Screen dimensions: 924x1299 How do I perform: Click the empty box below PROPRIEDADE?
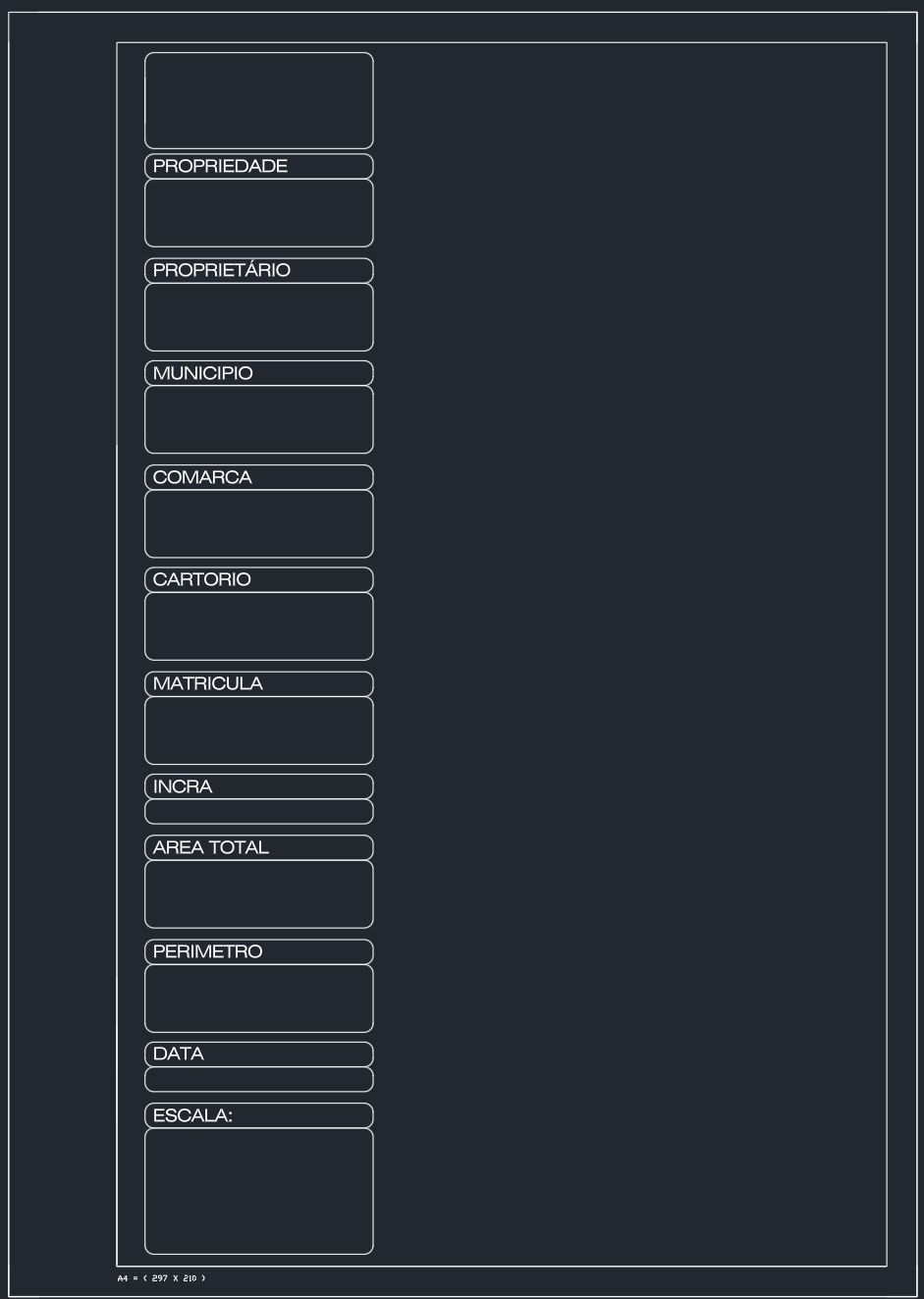tap(259, 213)
